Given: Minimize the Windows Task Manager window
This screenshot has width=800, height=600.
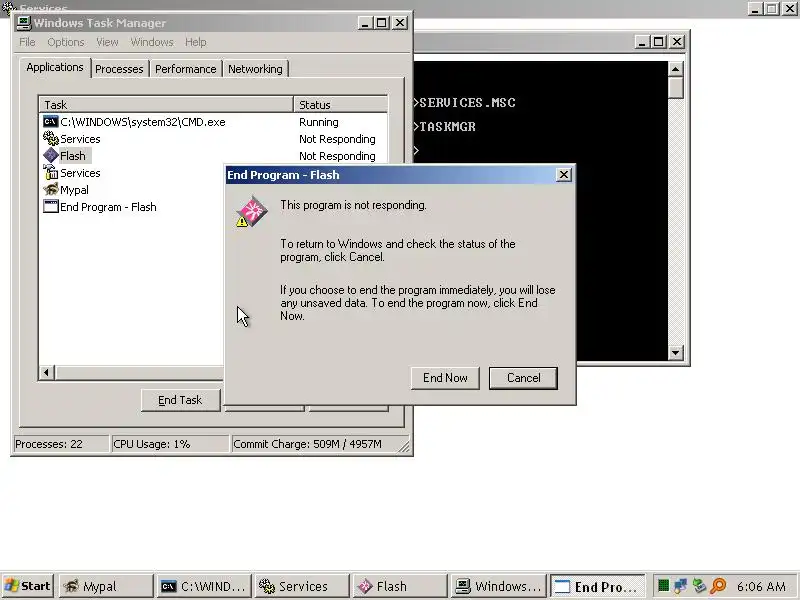Looking at the screenshot, I should click(x=365, y=23).
